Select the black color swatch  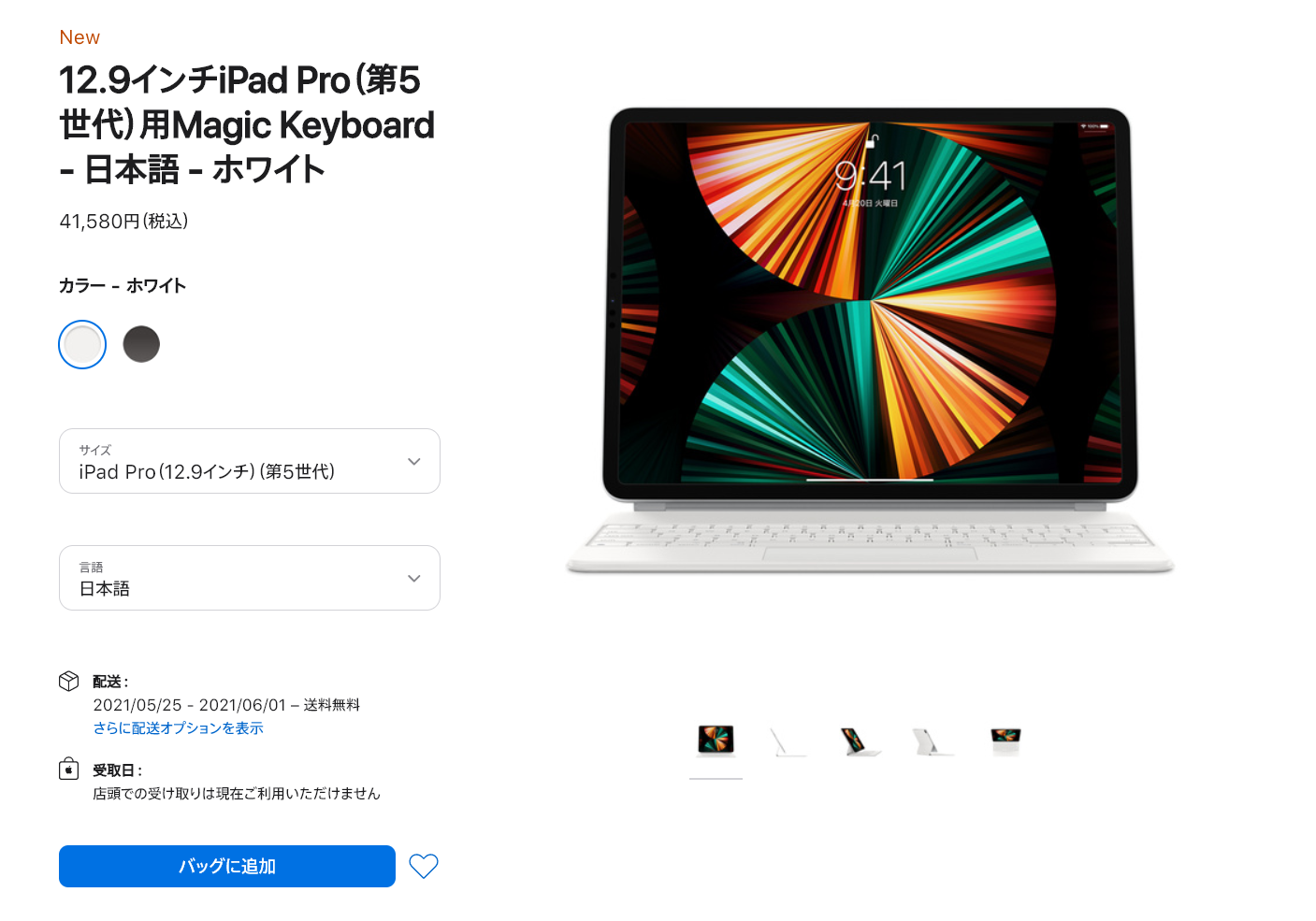[x=141, y=344]
